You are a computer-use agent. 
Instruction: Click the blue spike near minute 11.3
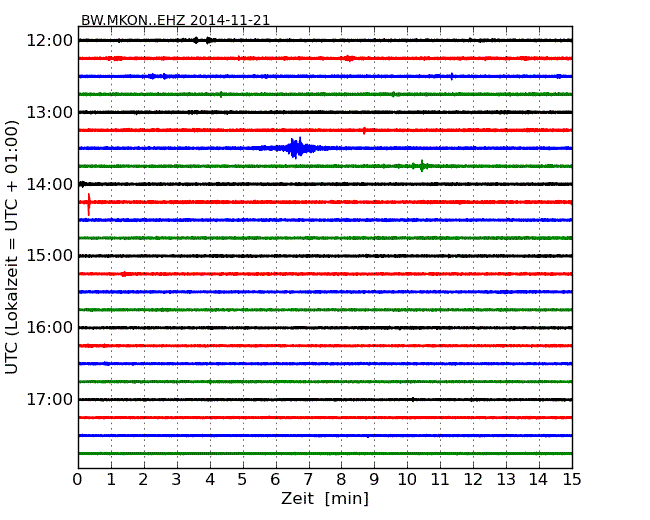[x=452, y=76]
